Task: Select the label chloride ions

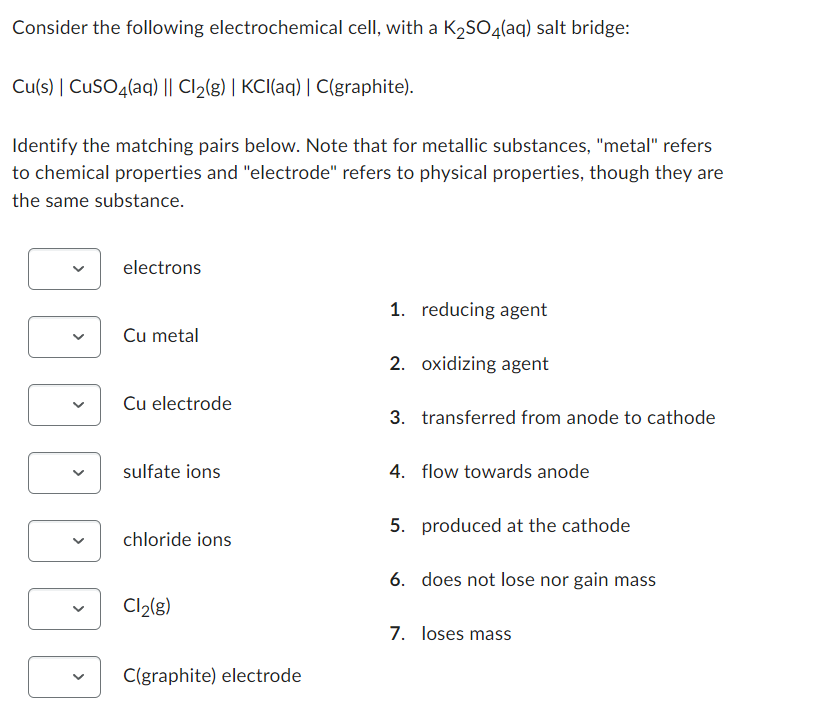Action: [177, 540]
